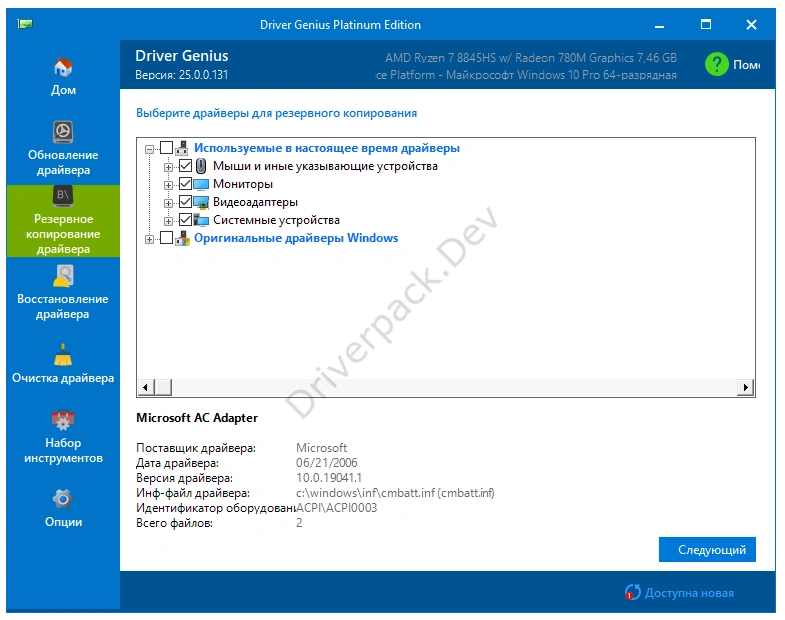Open the Опции section

point(63,508)
